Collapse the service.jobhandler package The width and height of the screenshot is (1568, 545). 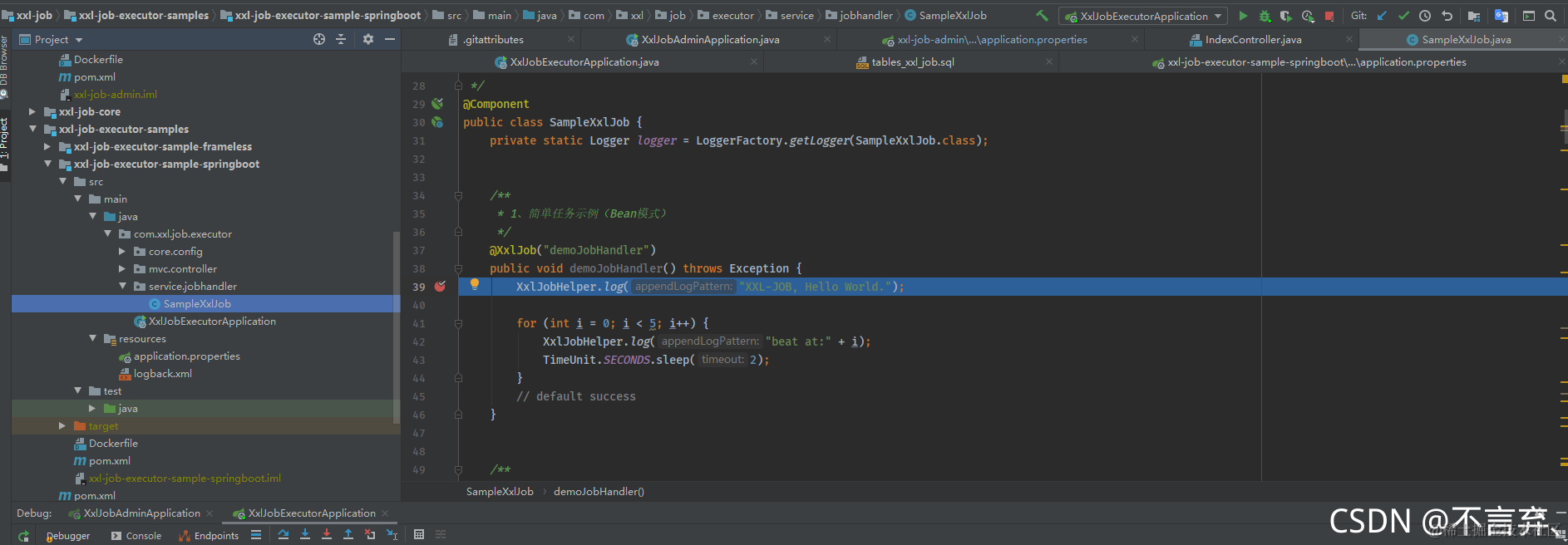tap(122, 286)
